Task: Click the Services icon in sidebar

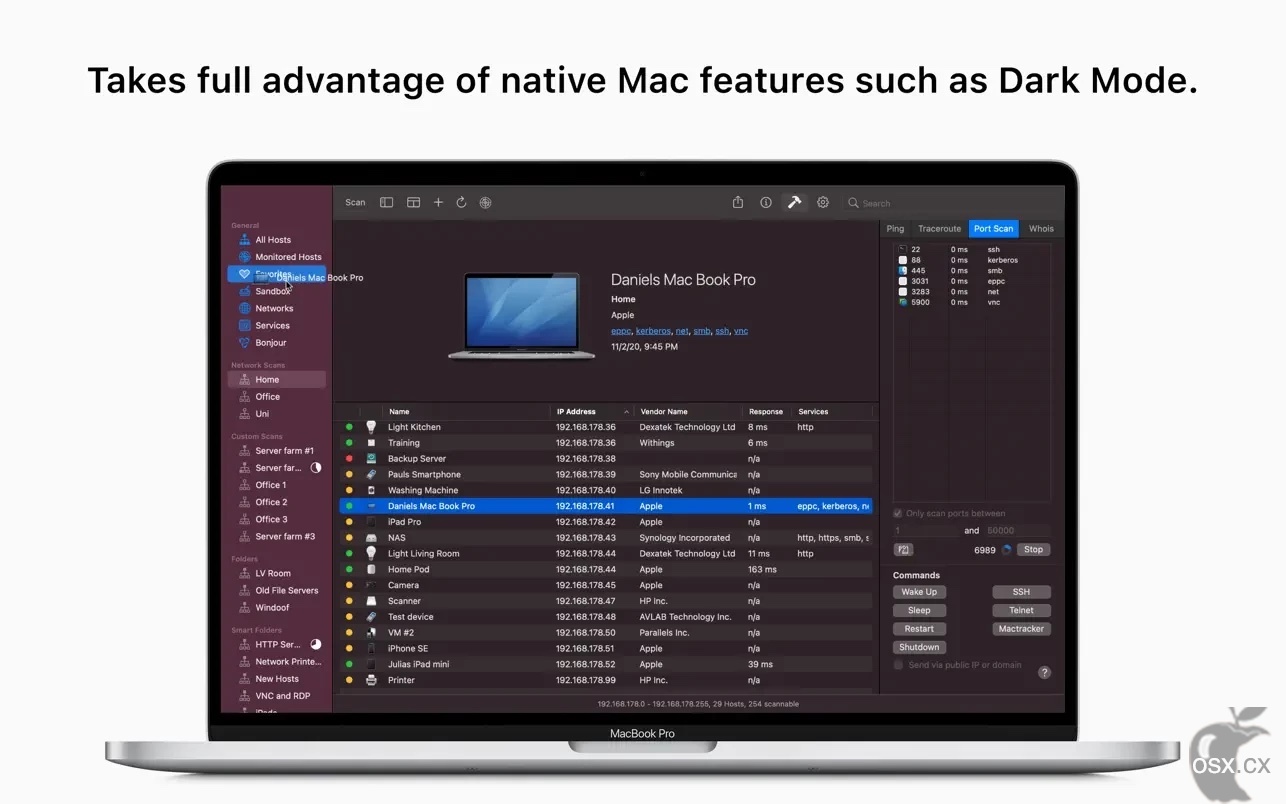Action: tap(244, 325)
